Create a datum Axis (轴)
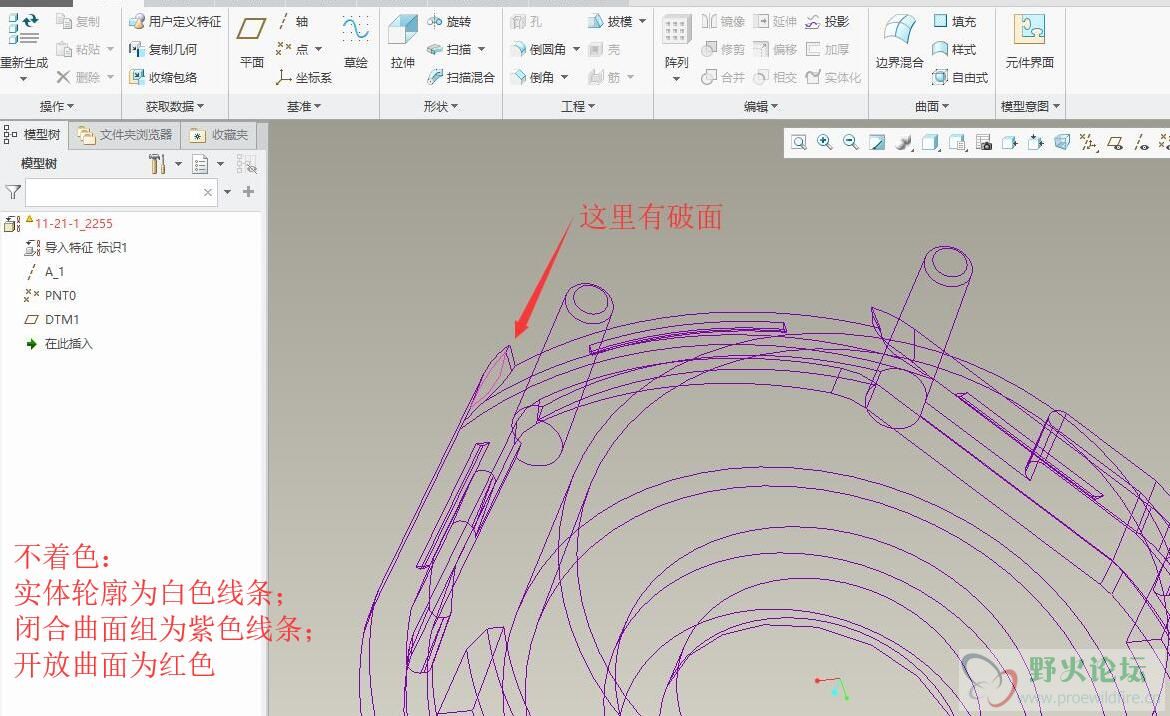 click(x=292, y=22)
